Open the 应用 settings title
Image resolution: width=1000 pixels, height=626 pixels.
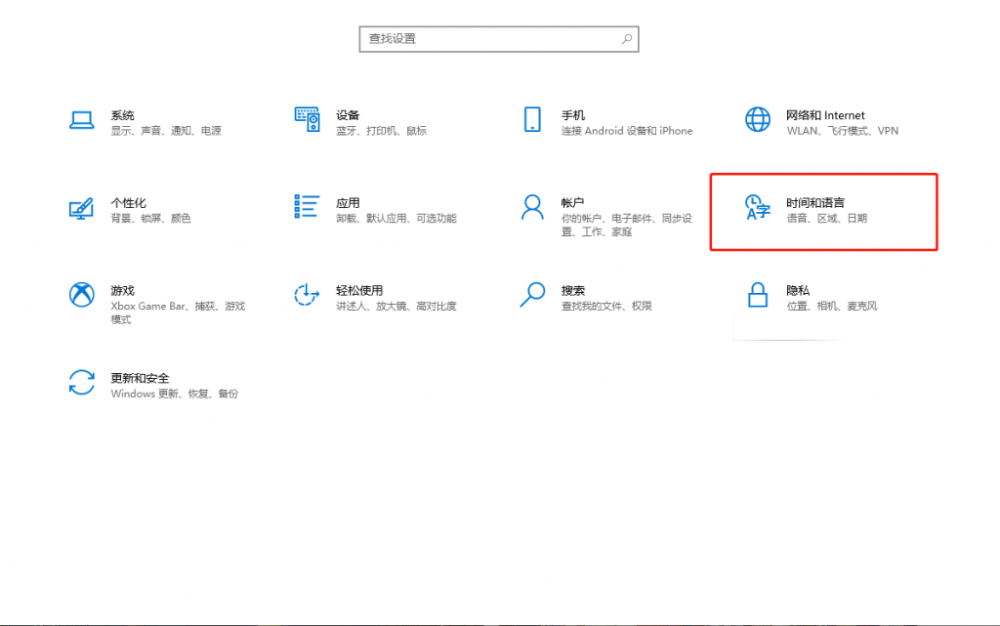tap(348, 203)
